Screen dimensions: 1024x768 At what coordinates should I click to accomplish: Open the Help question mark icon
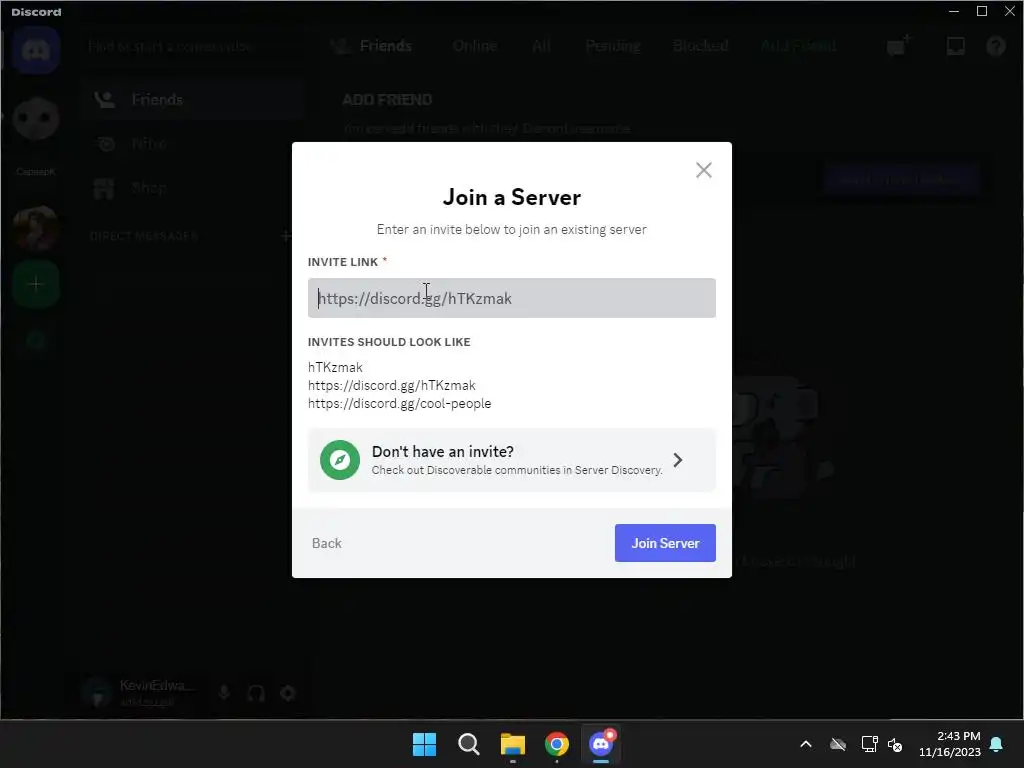coord(996,46)
